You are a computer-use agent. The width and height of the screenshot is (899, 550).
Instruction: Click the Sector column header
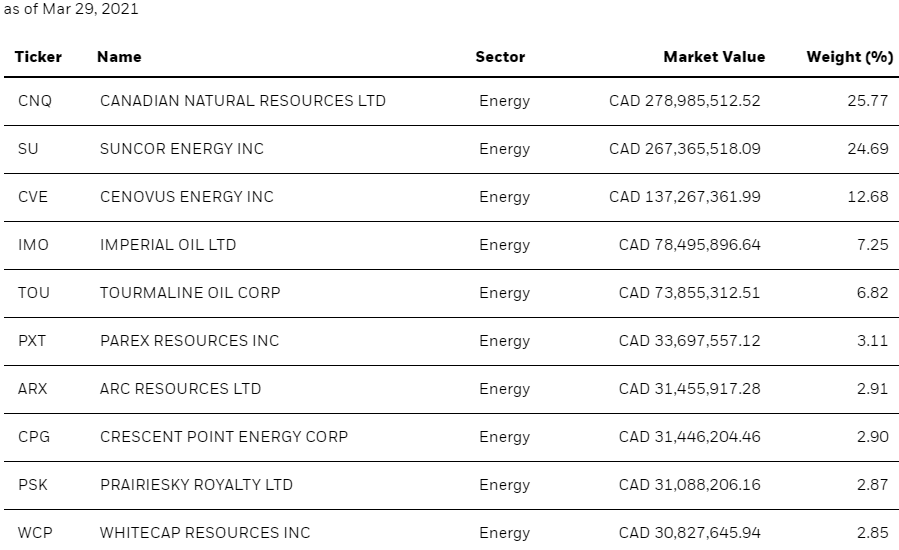pos(500,57)
